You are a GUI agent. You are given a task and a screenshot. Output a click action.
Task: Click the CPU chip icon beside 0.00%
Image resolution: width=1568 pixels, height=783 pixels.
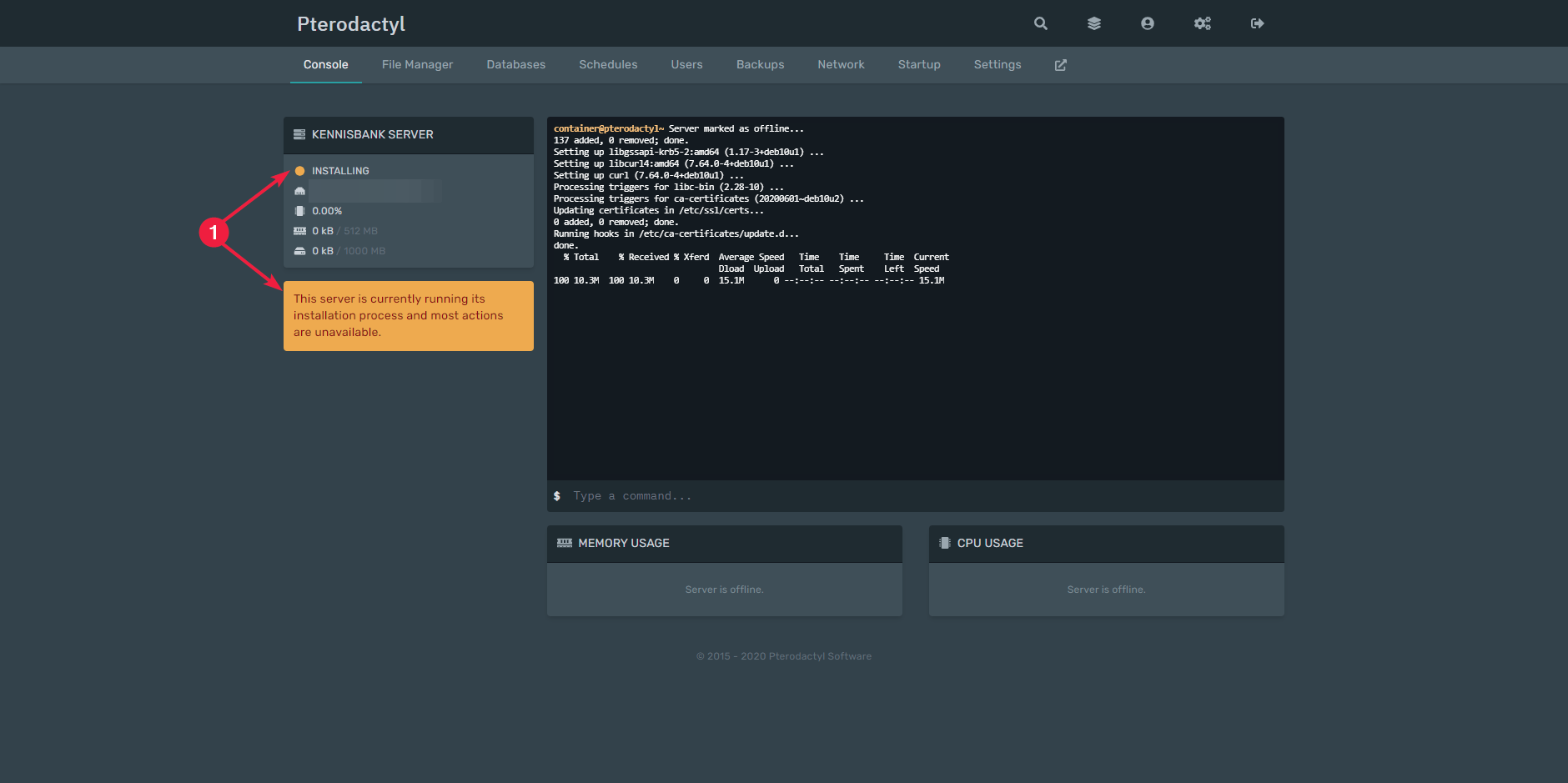299,211
